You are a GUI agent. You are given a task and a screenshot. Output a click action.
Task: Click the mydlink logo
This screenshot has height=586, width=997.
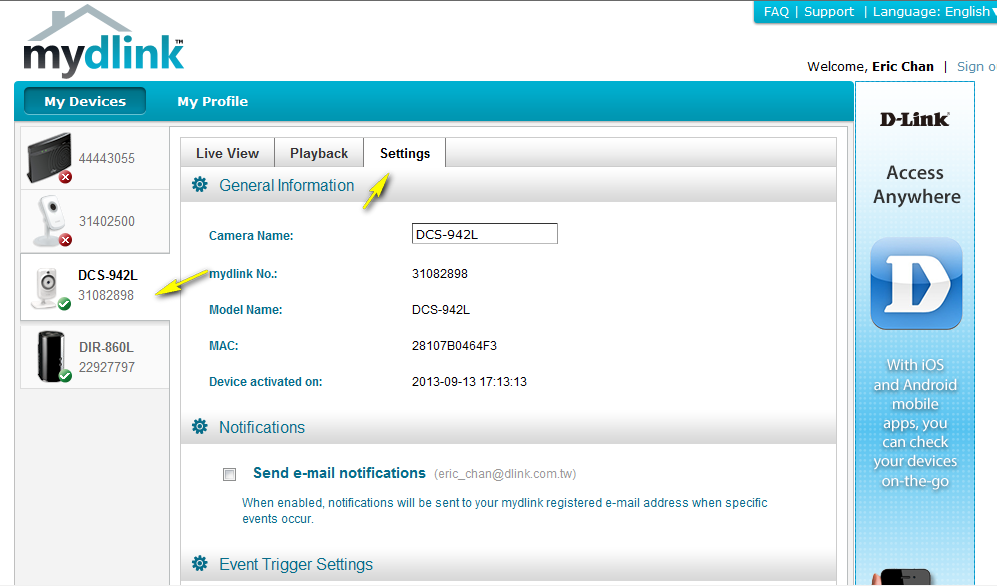[103, 43]
